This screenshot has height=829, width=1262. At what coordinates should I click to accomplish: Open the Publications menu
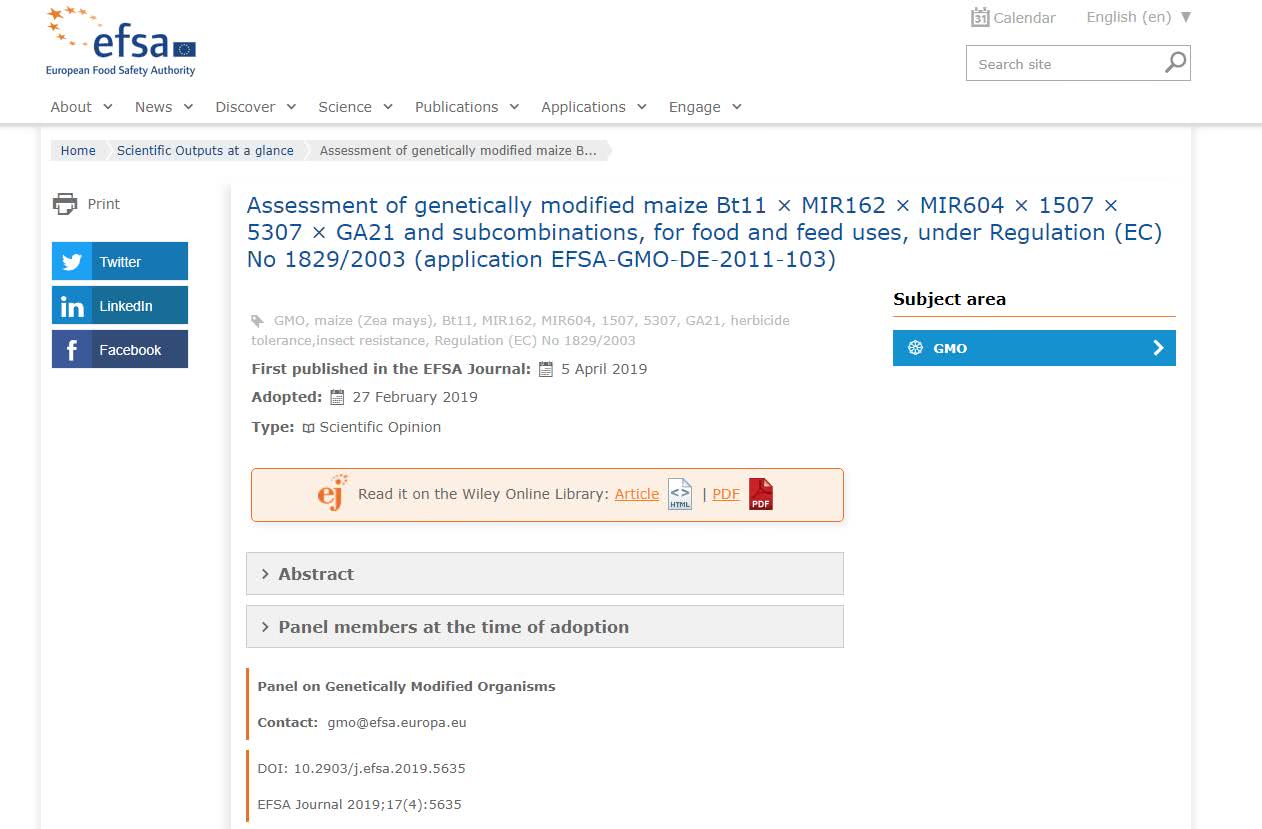tap(467, 107)
